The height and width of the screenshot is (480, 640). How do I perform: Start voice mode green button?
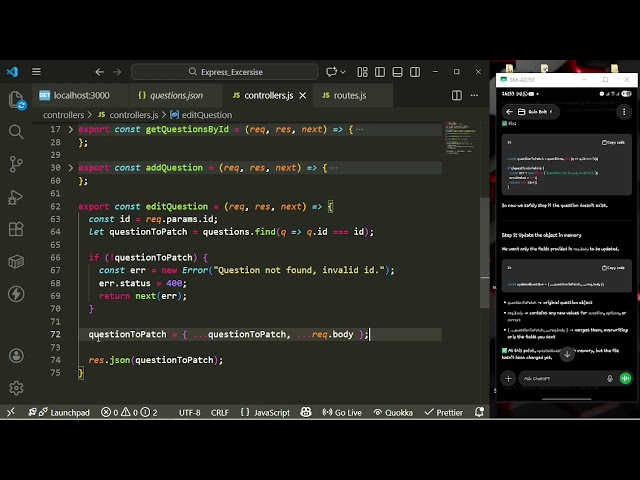[x=625, y=378]
